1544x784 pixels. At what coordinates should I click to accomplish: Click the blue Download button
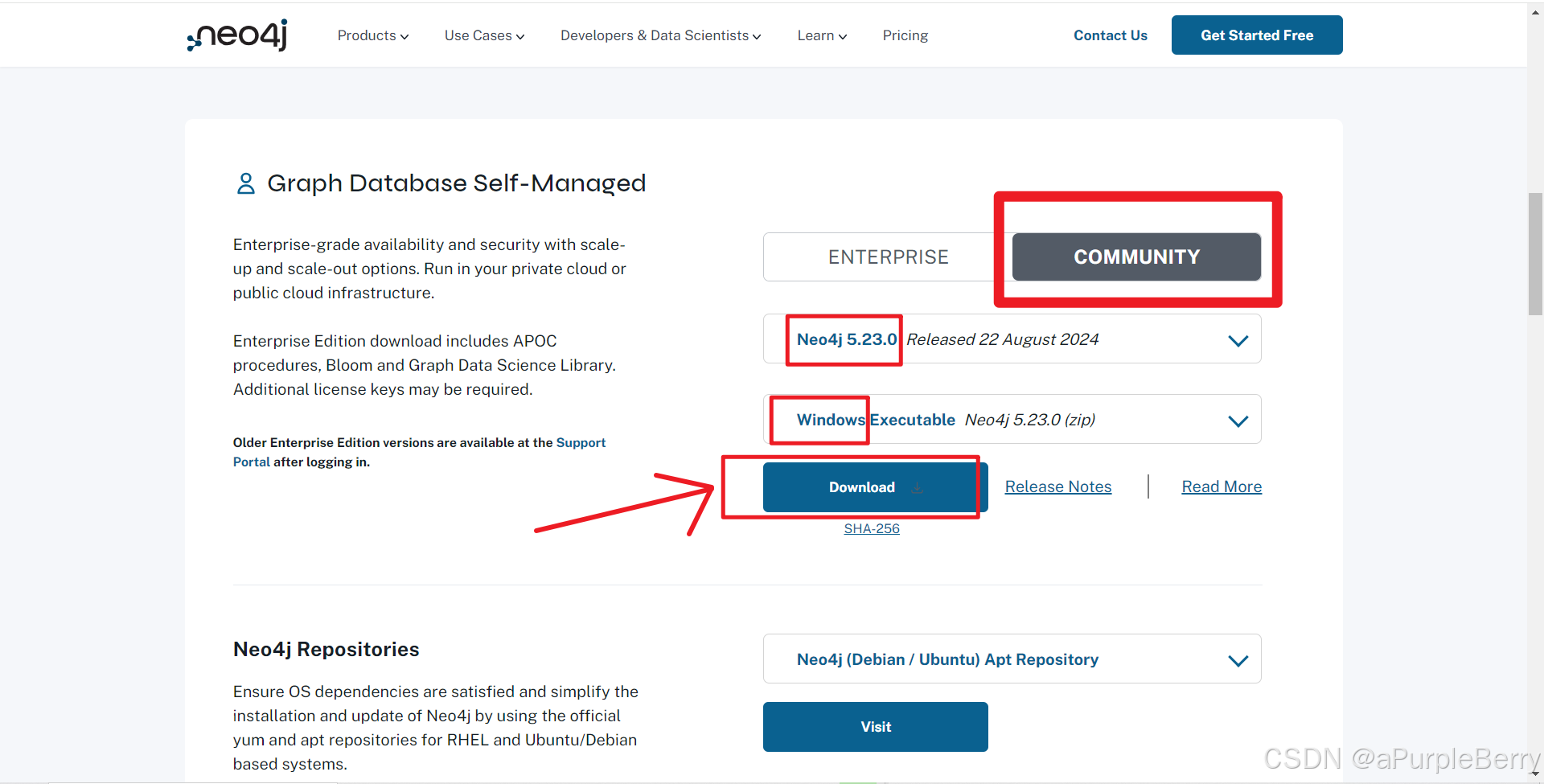click(875, 487)
